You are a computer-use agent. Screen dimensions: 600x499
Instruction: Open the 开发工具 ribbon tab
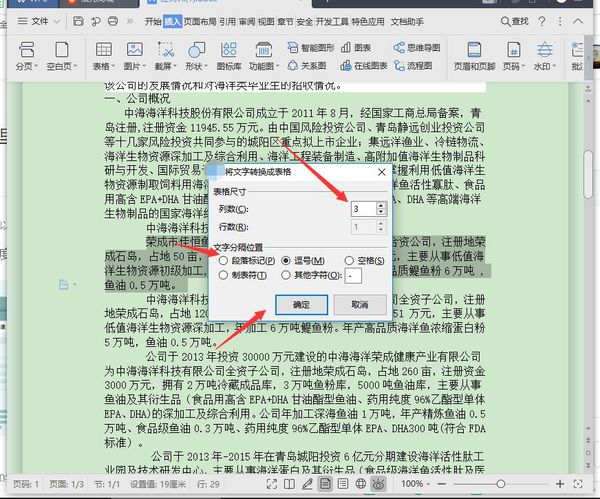[332, 22]
